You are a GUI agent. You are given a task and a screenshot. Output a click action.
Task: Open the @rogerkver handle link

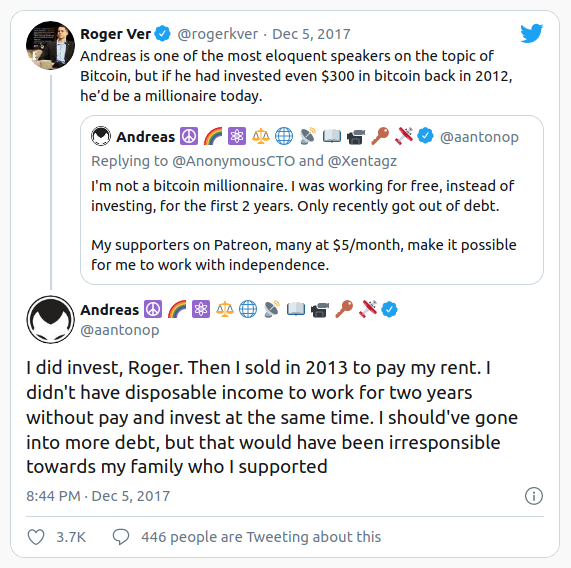click(x=218, y=34)
